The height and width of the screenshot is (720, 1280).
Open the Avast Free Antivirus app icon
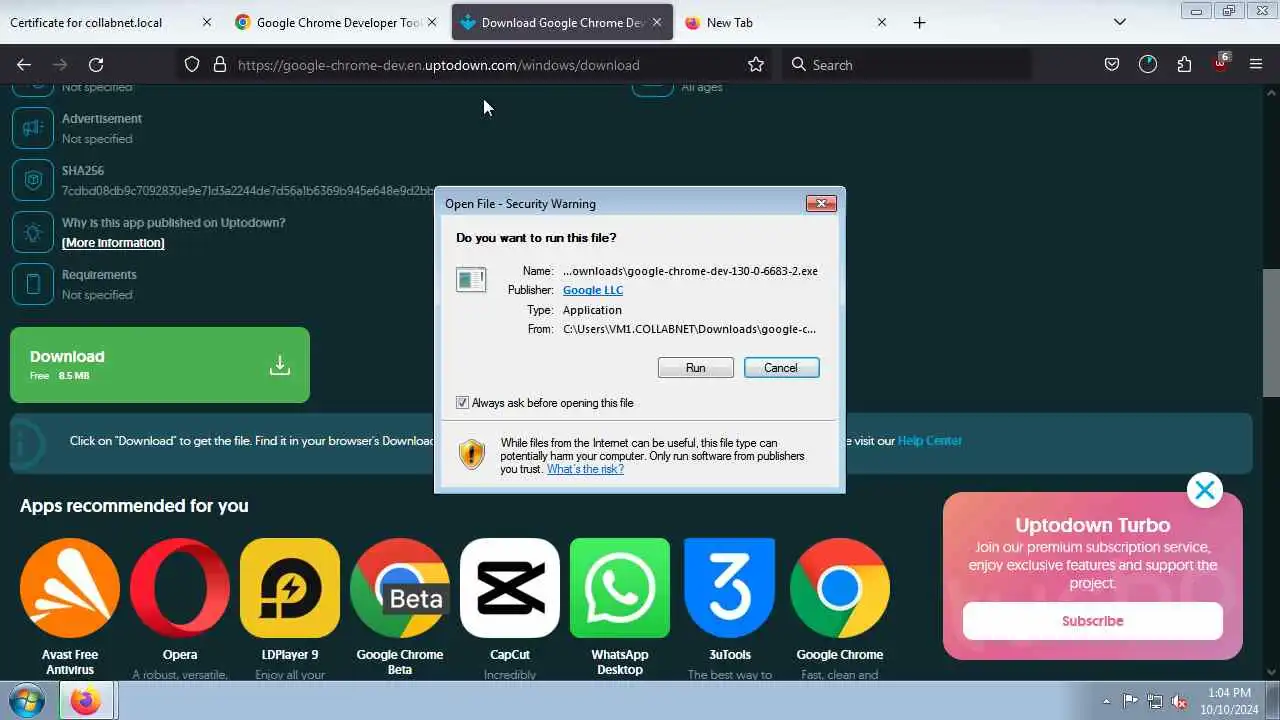pyautogui.click(x=70, y=588)
